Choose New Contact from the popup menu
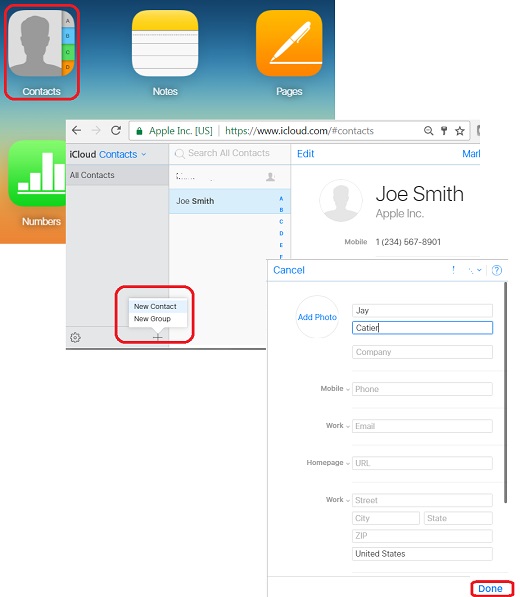This screenshot has height=597, width=520. click(x=158, y=306)
